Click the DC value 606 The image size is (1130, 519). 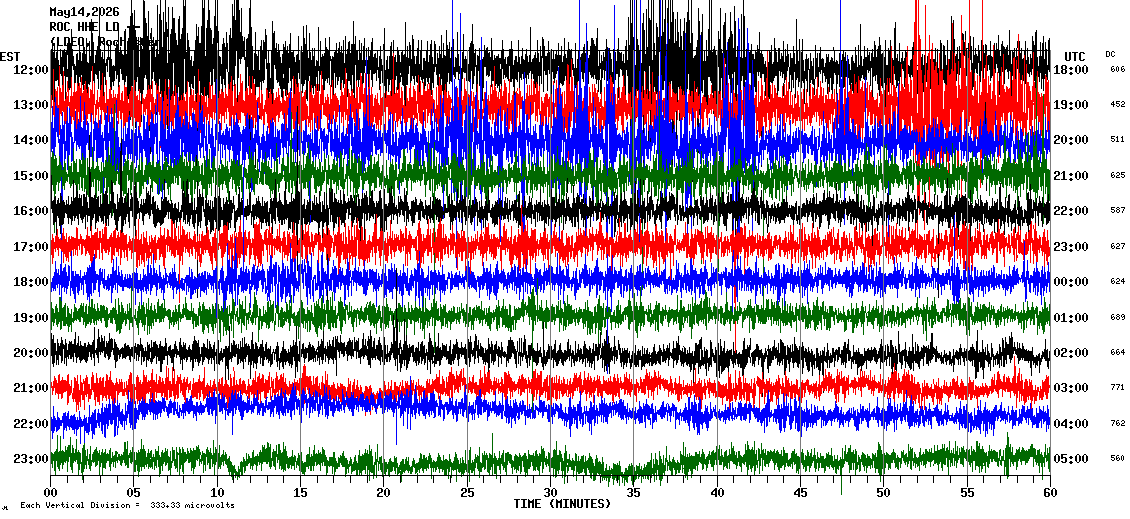[x=1118, y=70]
